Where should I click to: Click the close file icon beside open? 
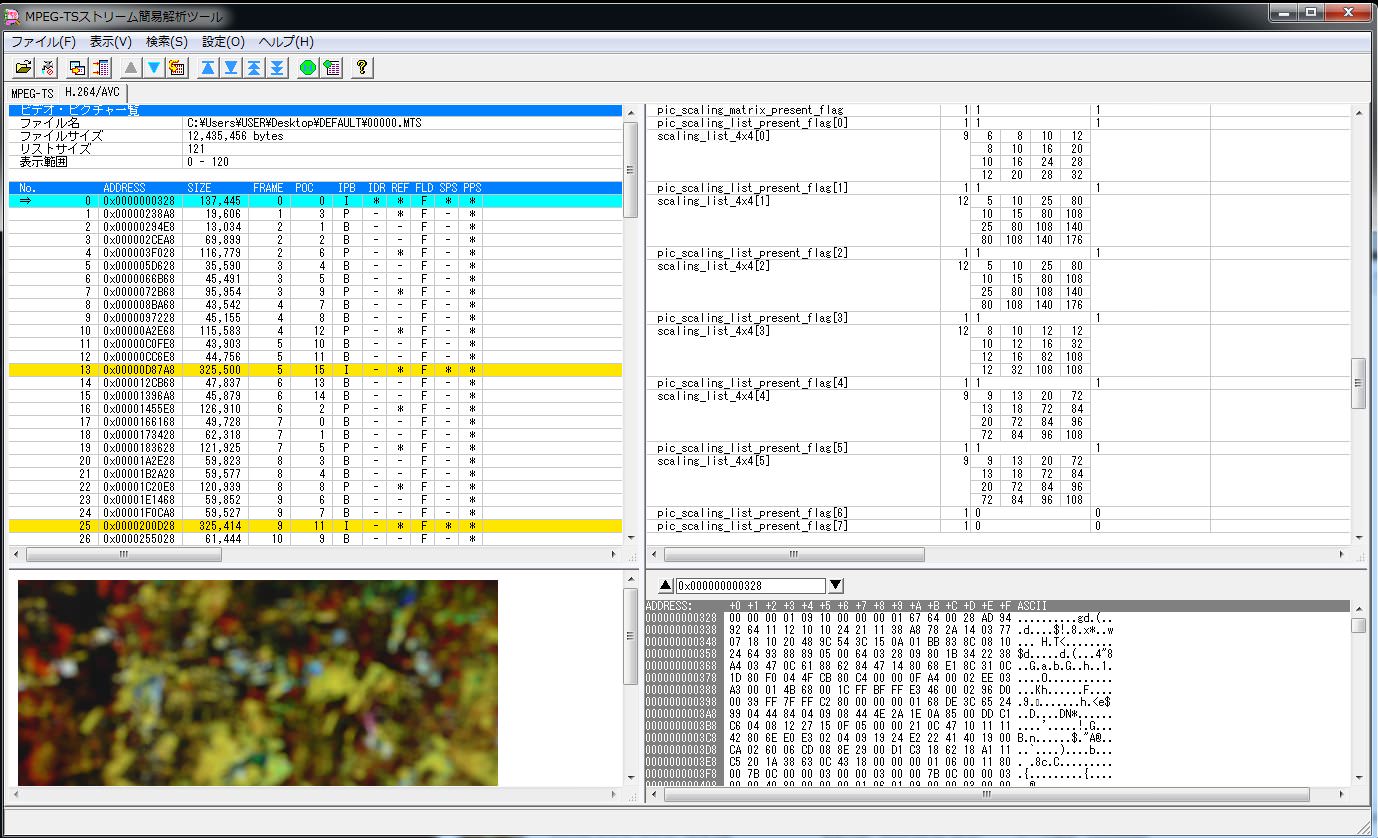pyautogui.click(x=46, y=67)
